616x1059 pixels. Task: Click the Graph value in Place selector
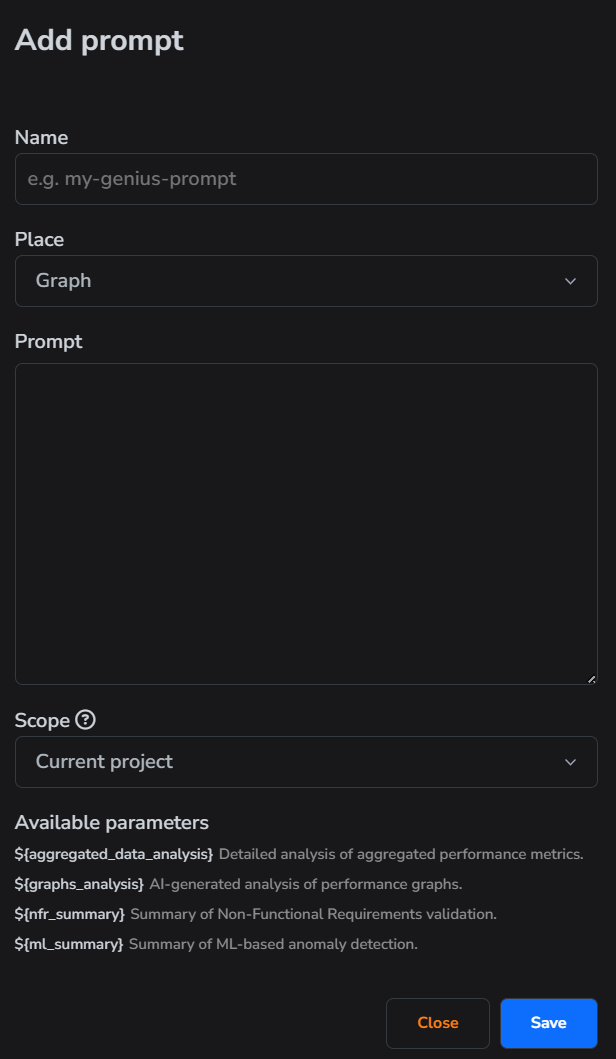(62, 281)
